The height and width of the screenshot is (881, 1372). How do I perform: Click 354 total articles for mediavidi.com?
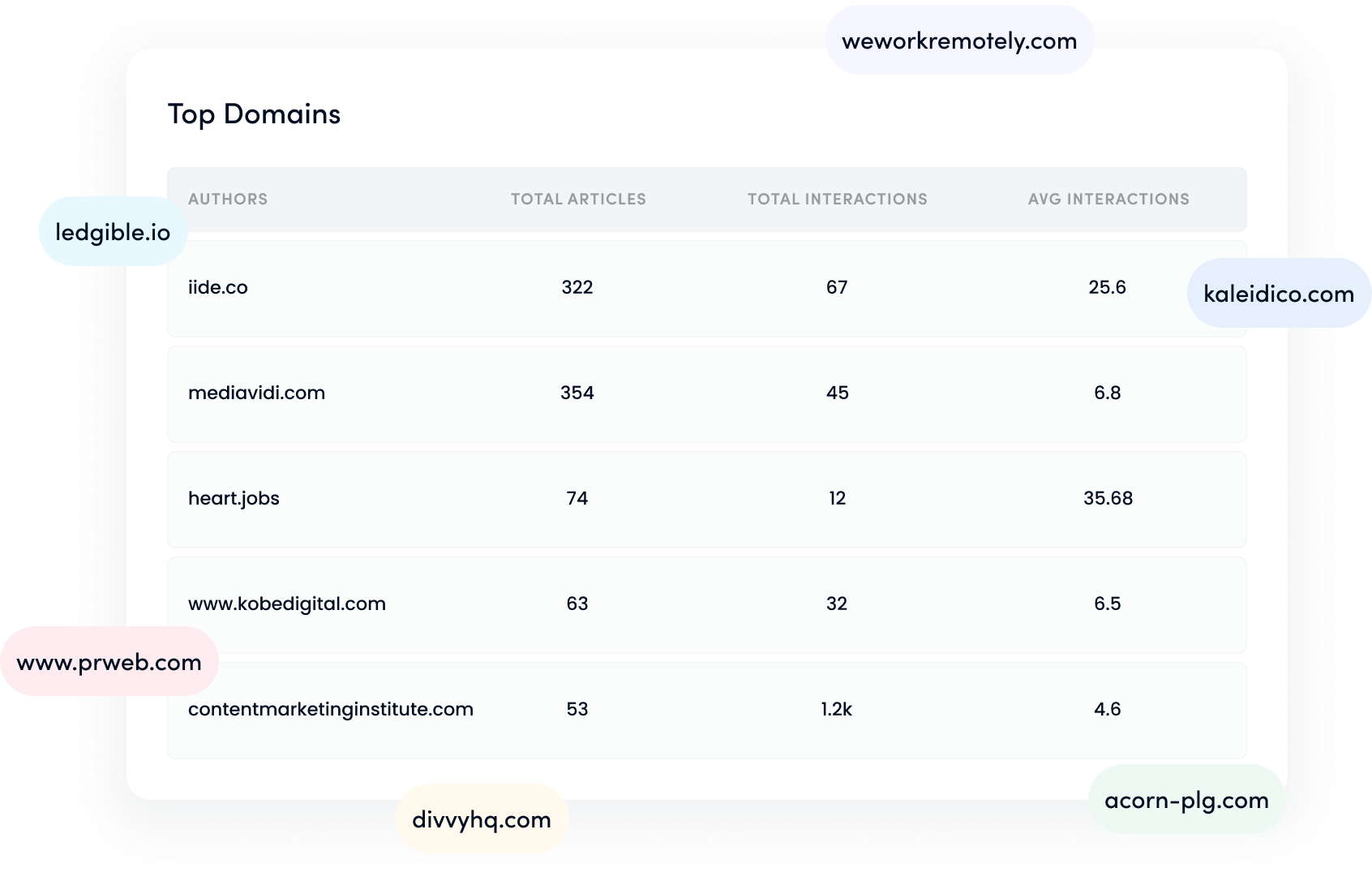[x=577, y=393]
